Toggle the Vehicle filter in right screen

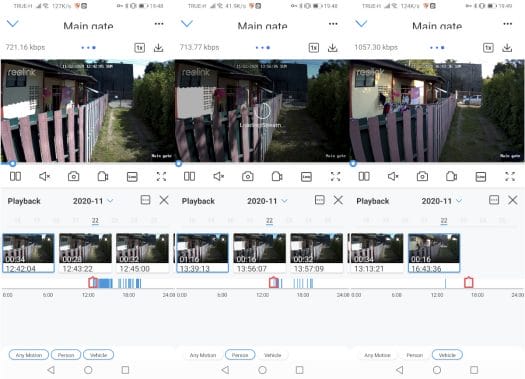[x=447, y=355]
